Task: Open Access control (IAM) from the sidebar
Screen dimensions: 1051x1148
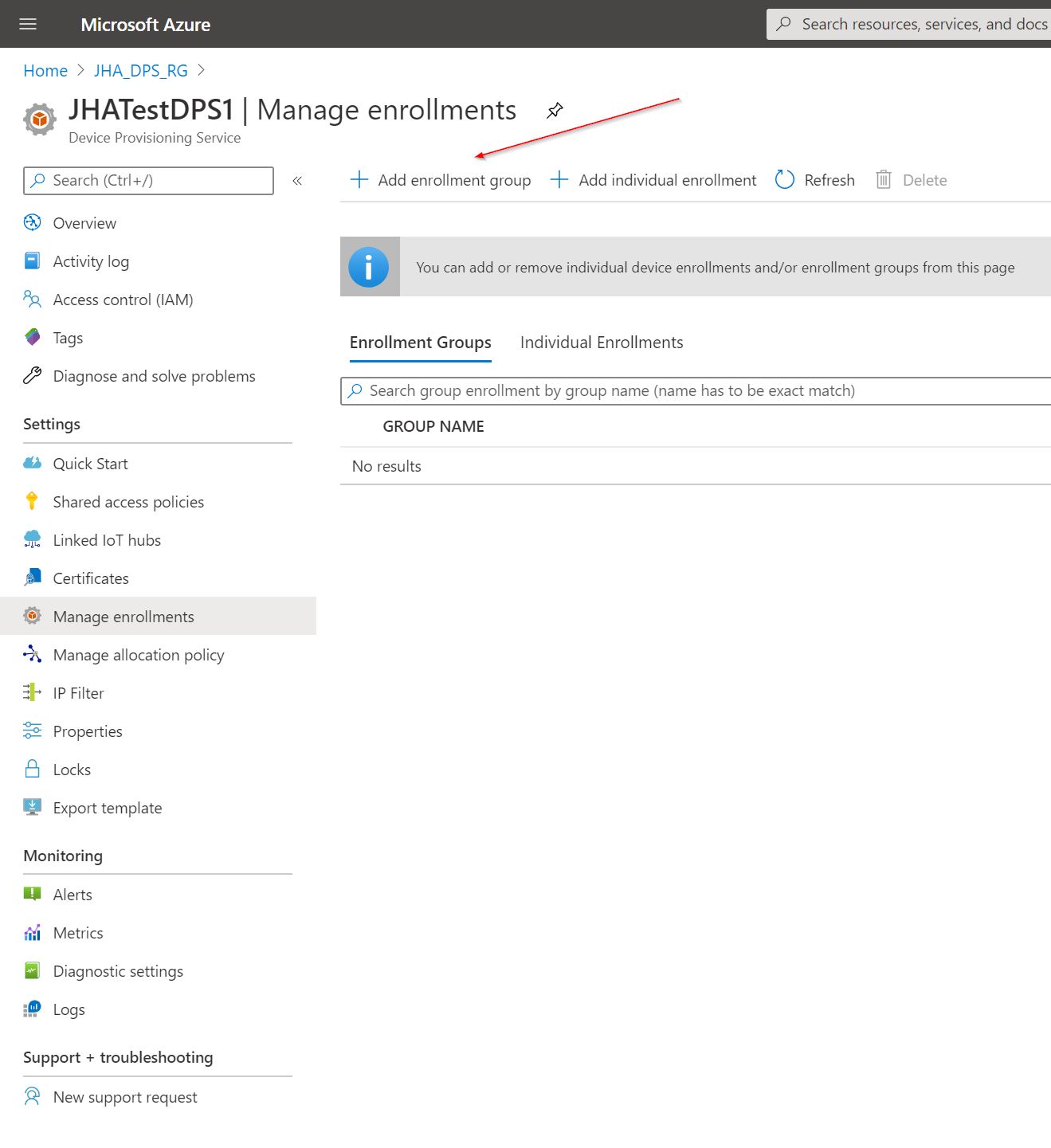Action: click(x=123, y=300)
